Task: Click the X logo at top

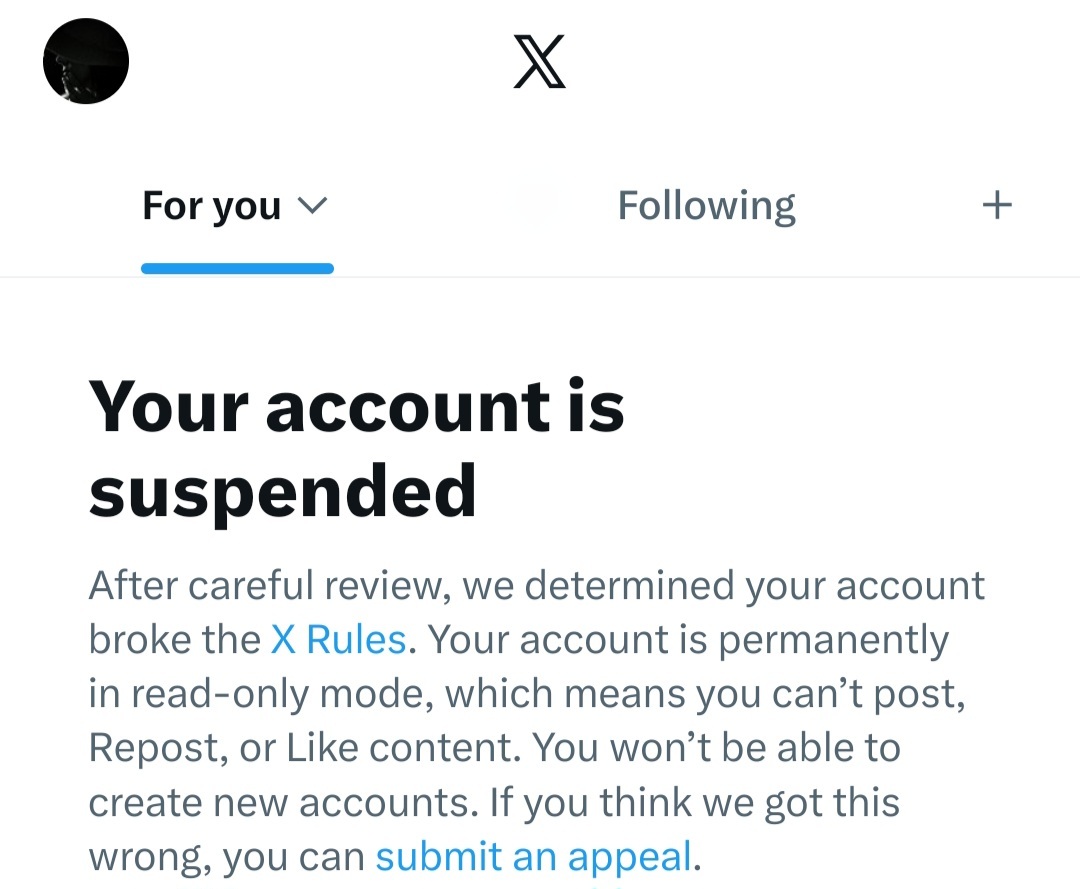Action: (539, 61)
